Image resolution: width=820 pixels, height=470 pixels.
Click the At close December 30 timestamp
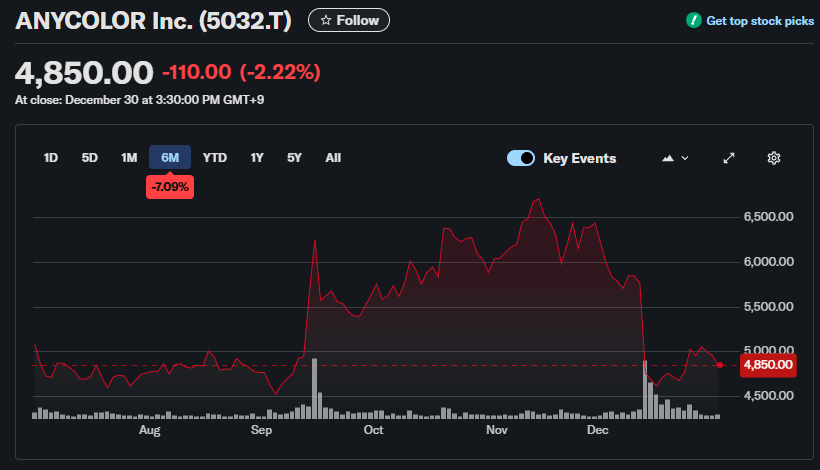point(139,100)
